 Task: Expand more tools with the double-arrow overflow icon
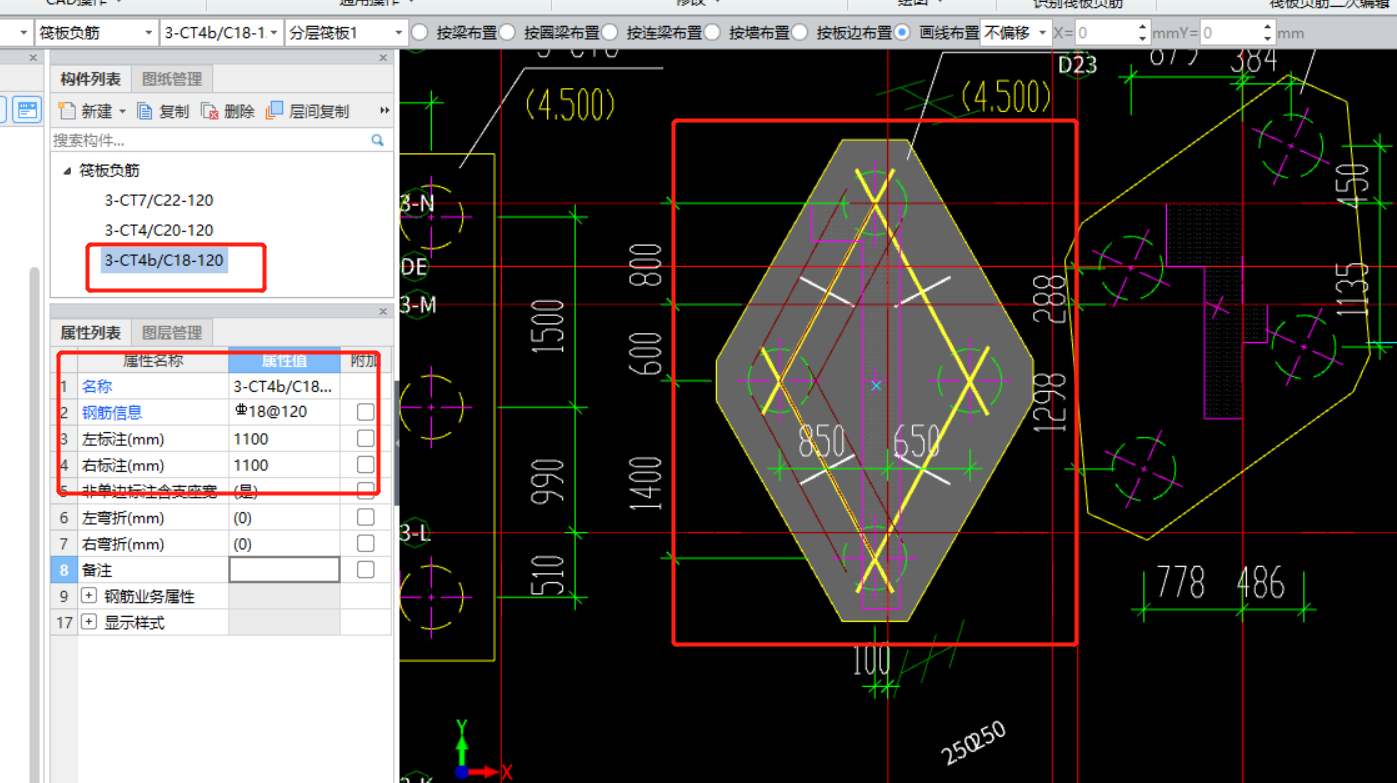(384, 111)
